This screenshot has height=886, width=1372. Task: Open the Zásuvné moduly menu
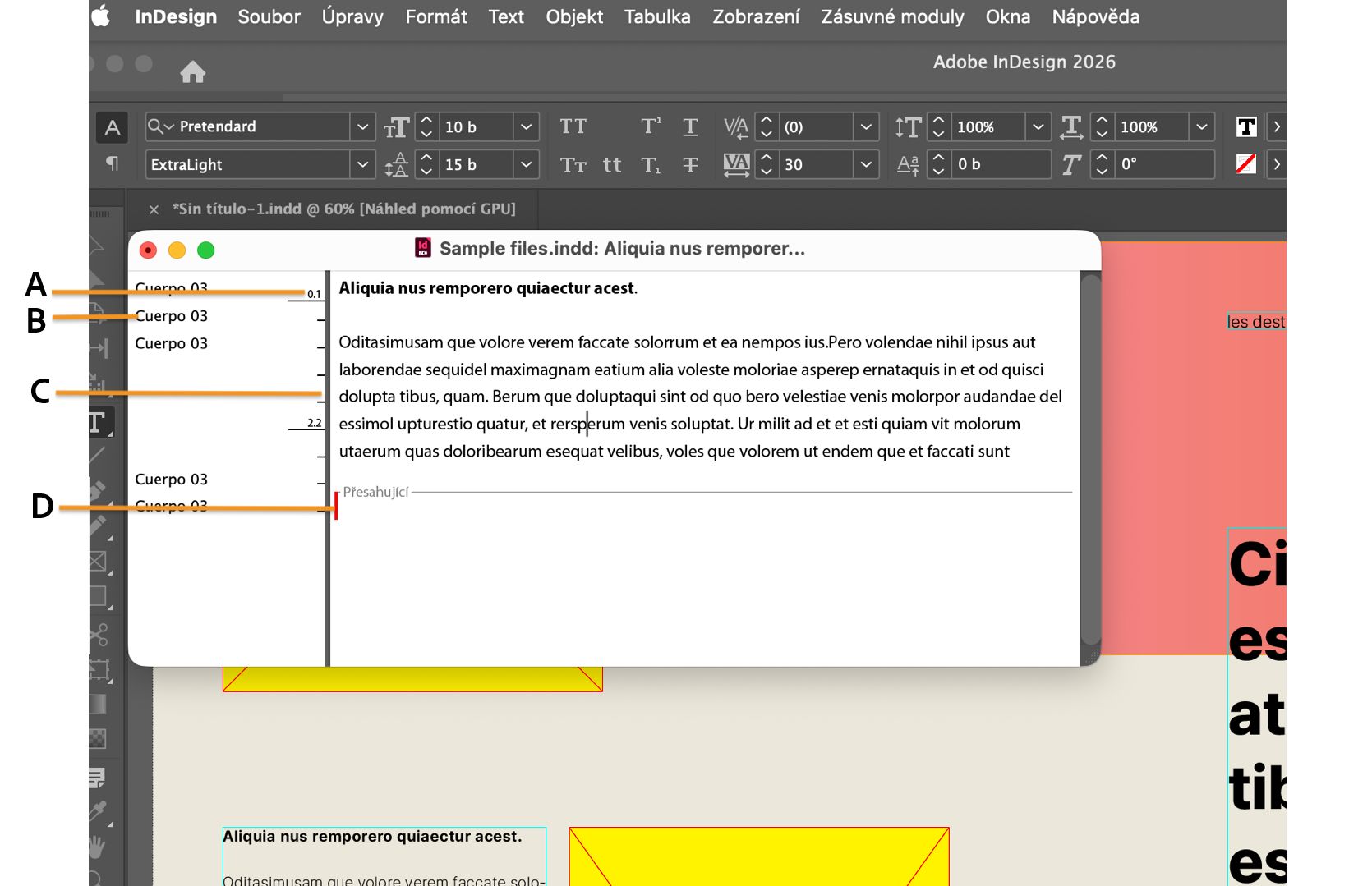coord(892,16)
